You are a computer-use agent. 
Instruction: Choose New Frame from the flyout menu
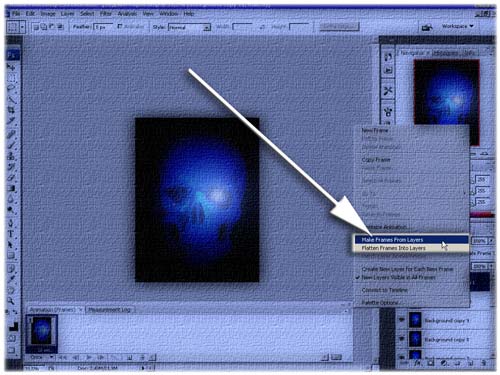point(375,130)
